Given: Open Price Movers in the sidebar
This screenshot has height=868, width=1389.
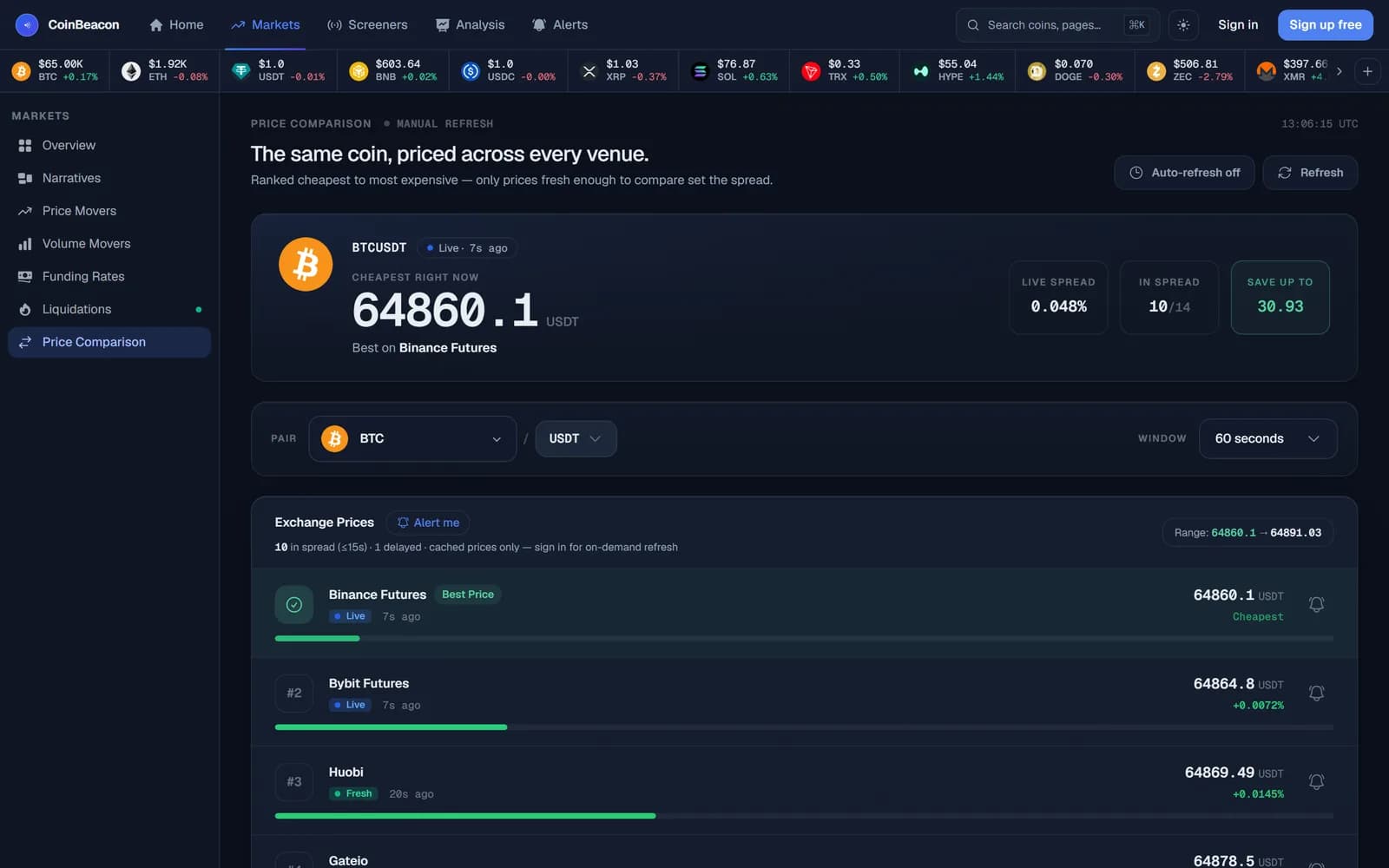Looking at the screenshot, I should click(x=109, y=211).
